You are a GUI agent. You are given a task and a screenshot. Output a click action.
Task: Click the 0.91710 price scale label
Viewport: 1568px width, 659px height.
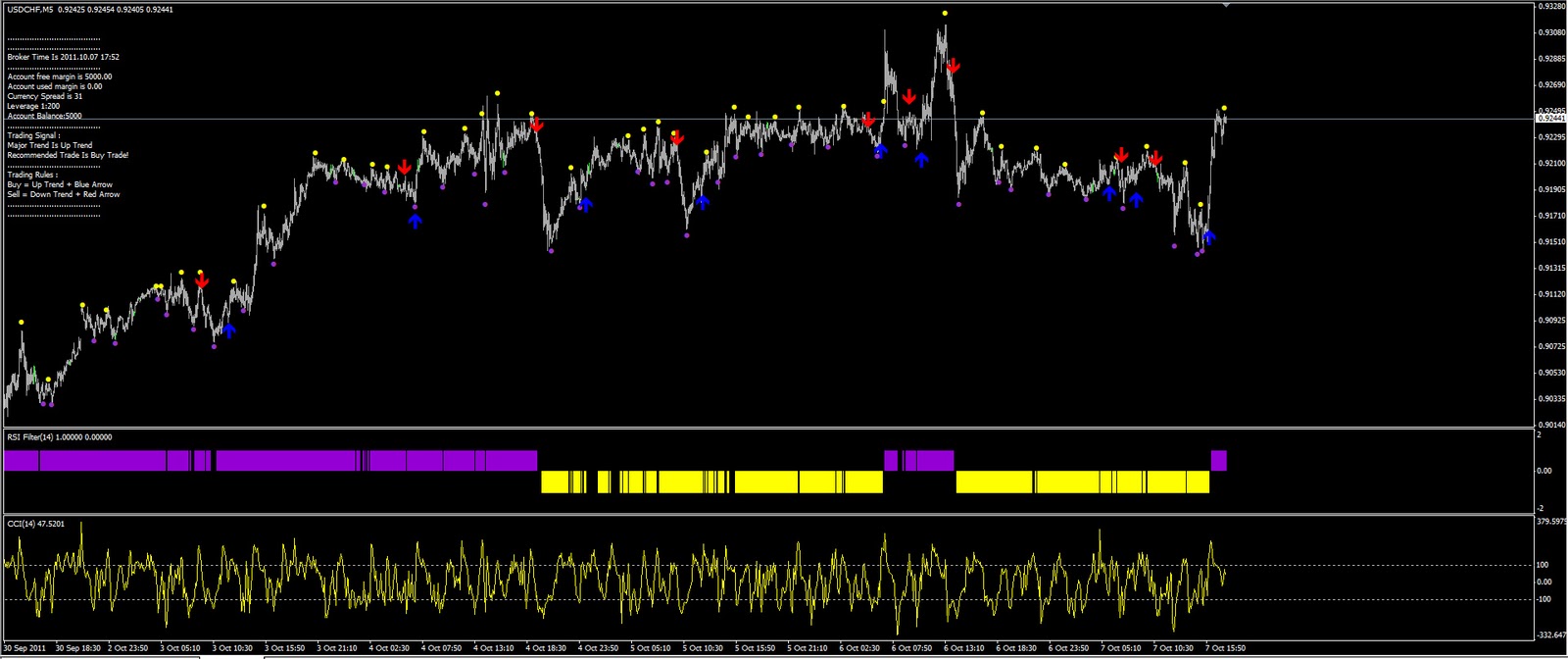1551,215
